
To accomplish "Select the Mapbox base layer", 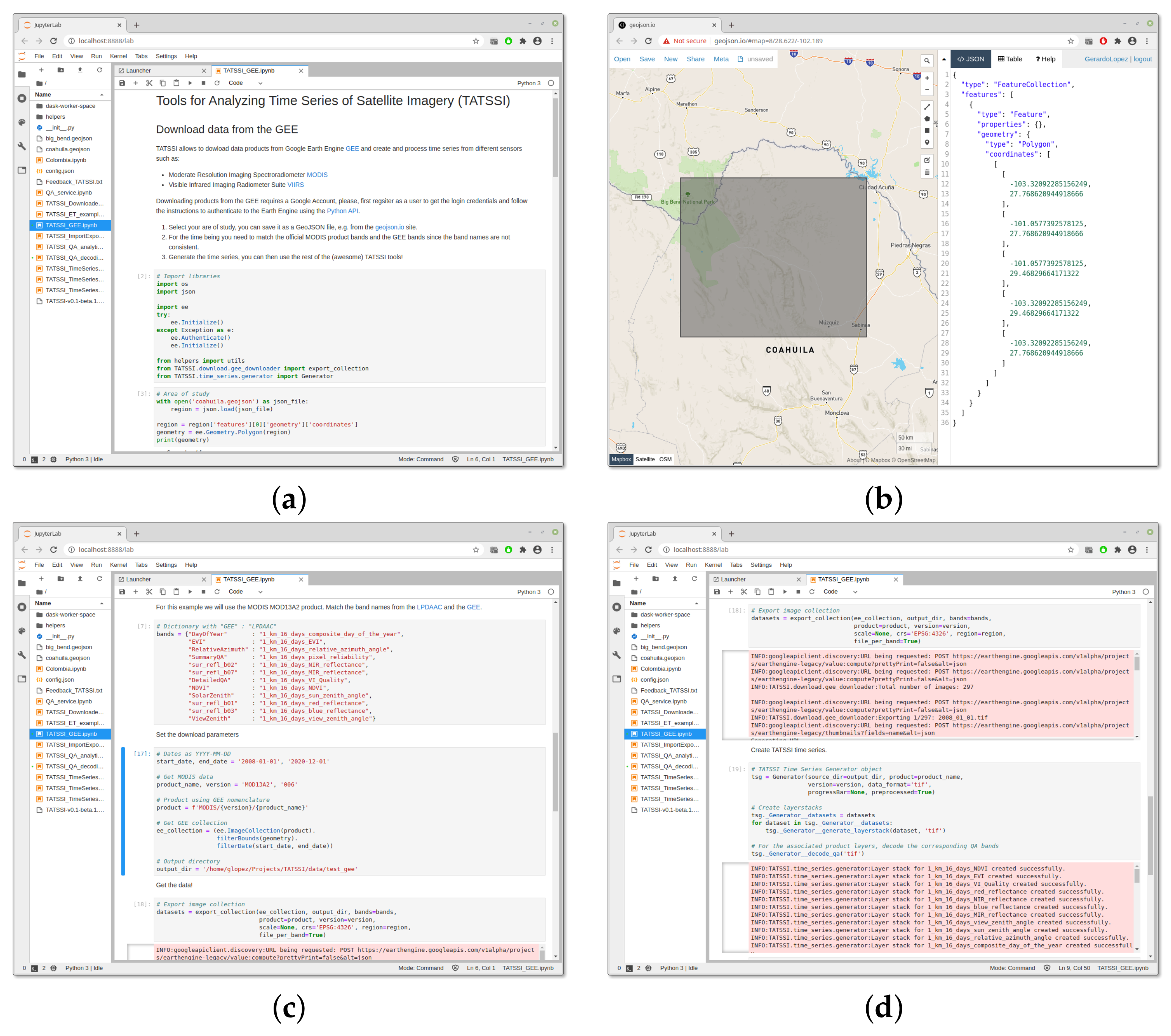I will (x=621, y=459).
